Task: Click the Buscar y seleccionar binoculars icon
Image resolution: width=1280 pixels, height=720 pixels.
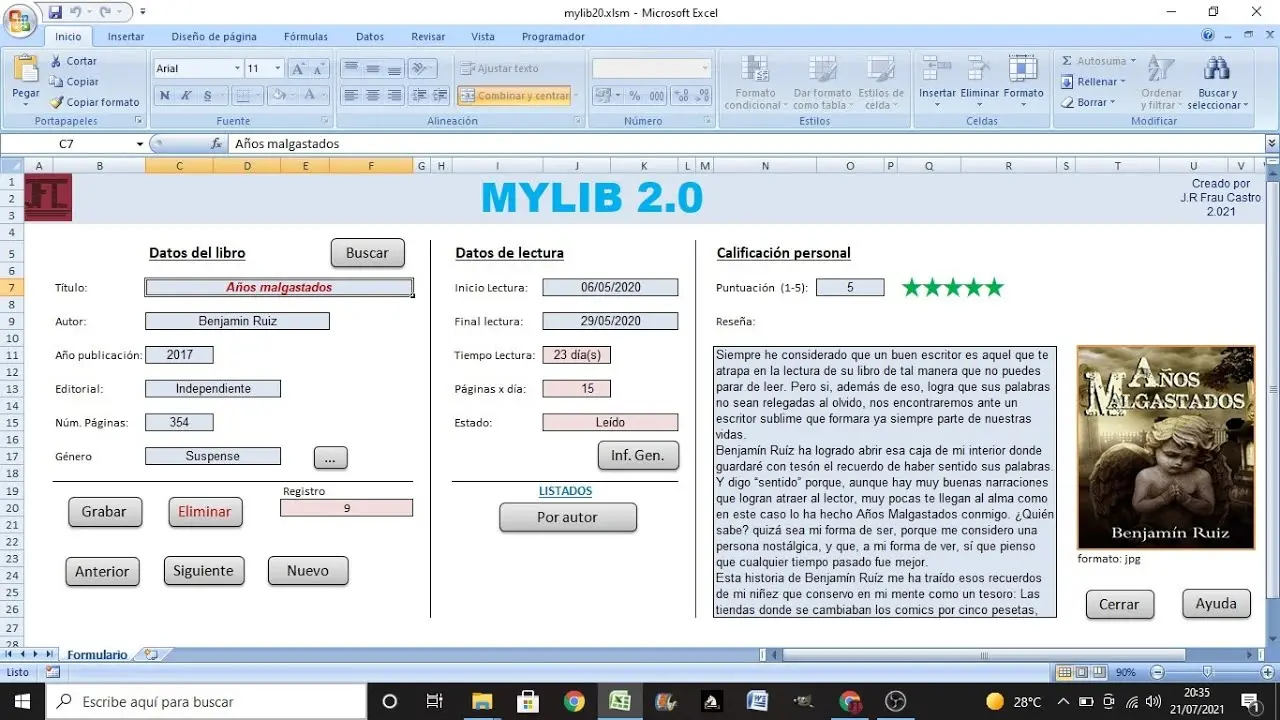Action: coord(1216,70)
